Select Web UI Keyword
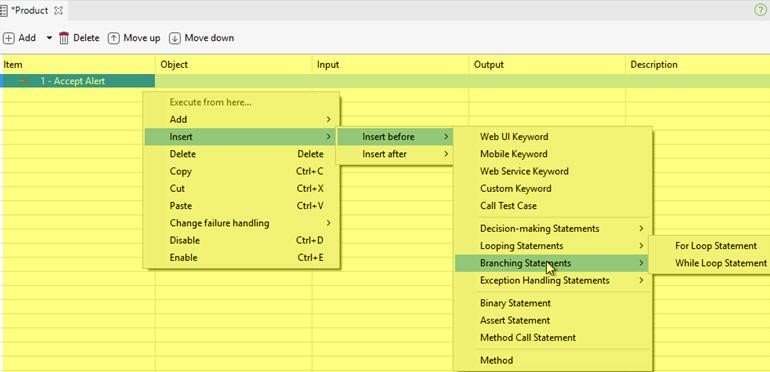770x372 pixels. click(x=552, y=136)
